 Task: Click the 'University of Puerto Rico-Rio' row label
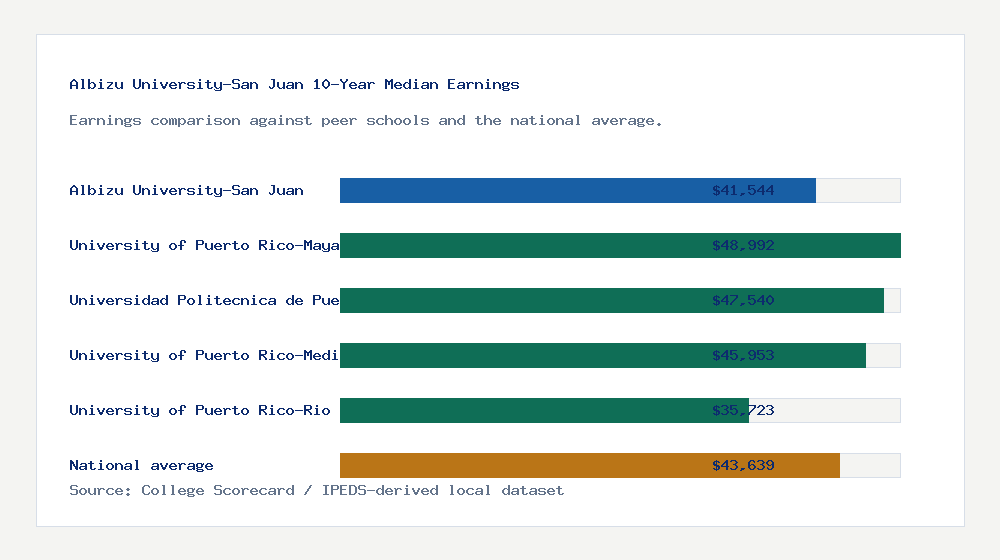coord(200,410)
